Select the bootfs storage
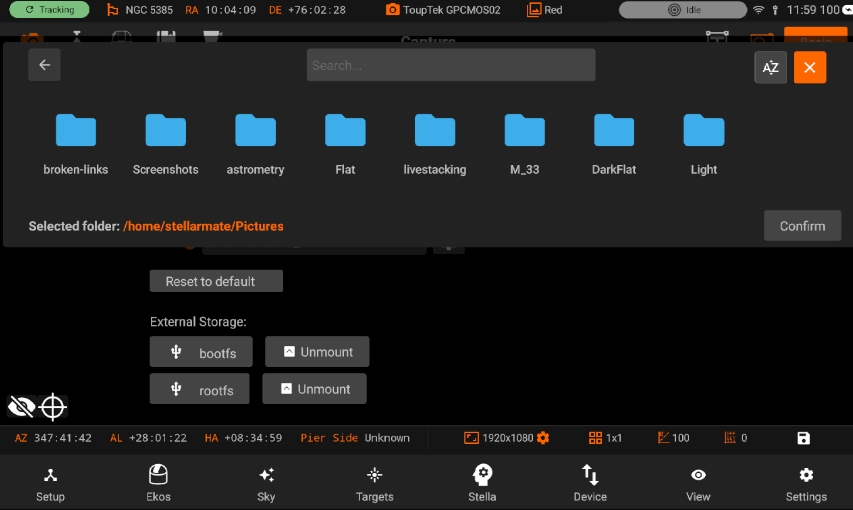The width and height of the screenshot is (853, 510). (x=201, y=352)
